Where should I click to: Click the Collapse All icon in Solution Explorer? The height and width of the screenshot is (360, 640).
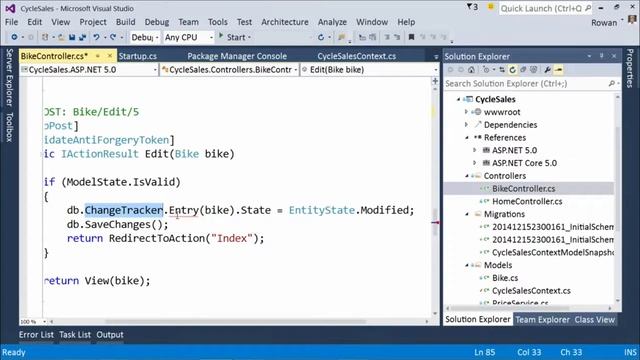pos(523,70)
